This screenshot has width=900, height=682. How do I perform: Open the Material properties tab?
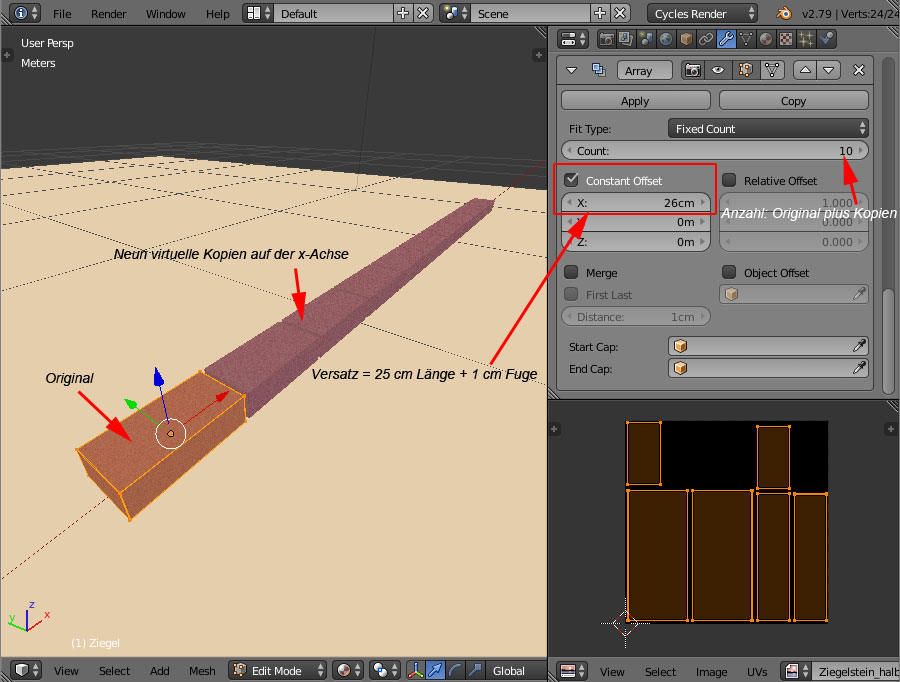766,40
